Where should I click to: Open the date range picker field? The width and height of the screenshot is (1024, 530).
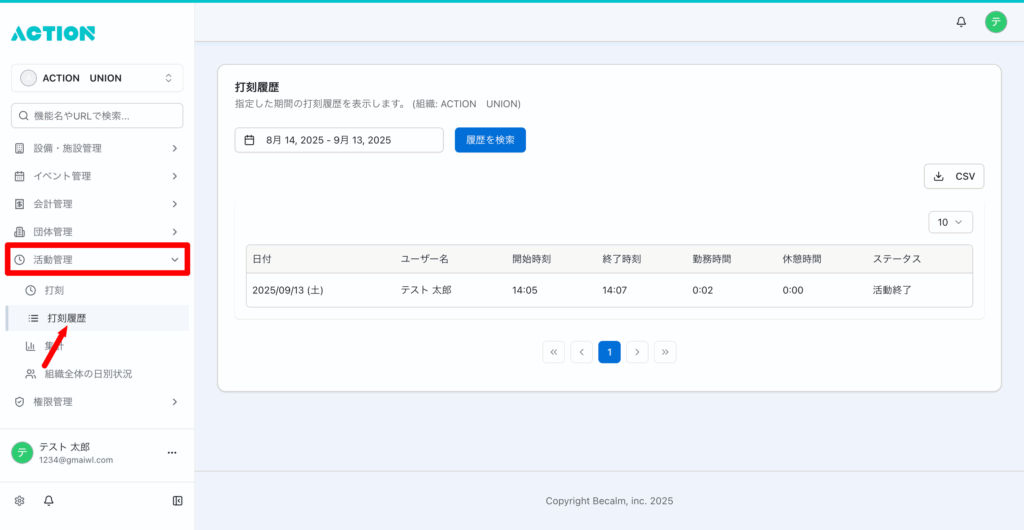coord(339,140)
